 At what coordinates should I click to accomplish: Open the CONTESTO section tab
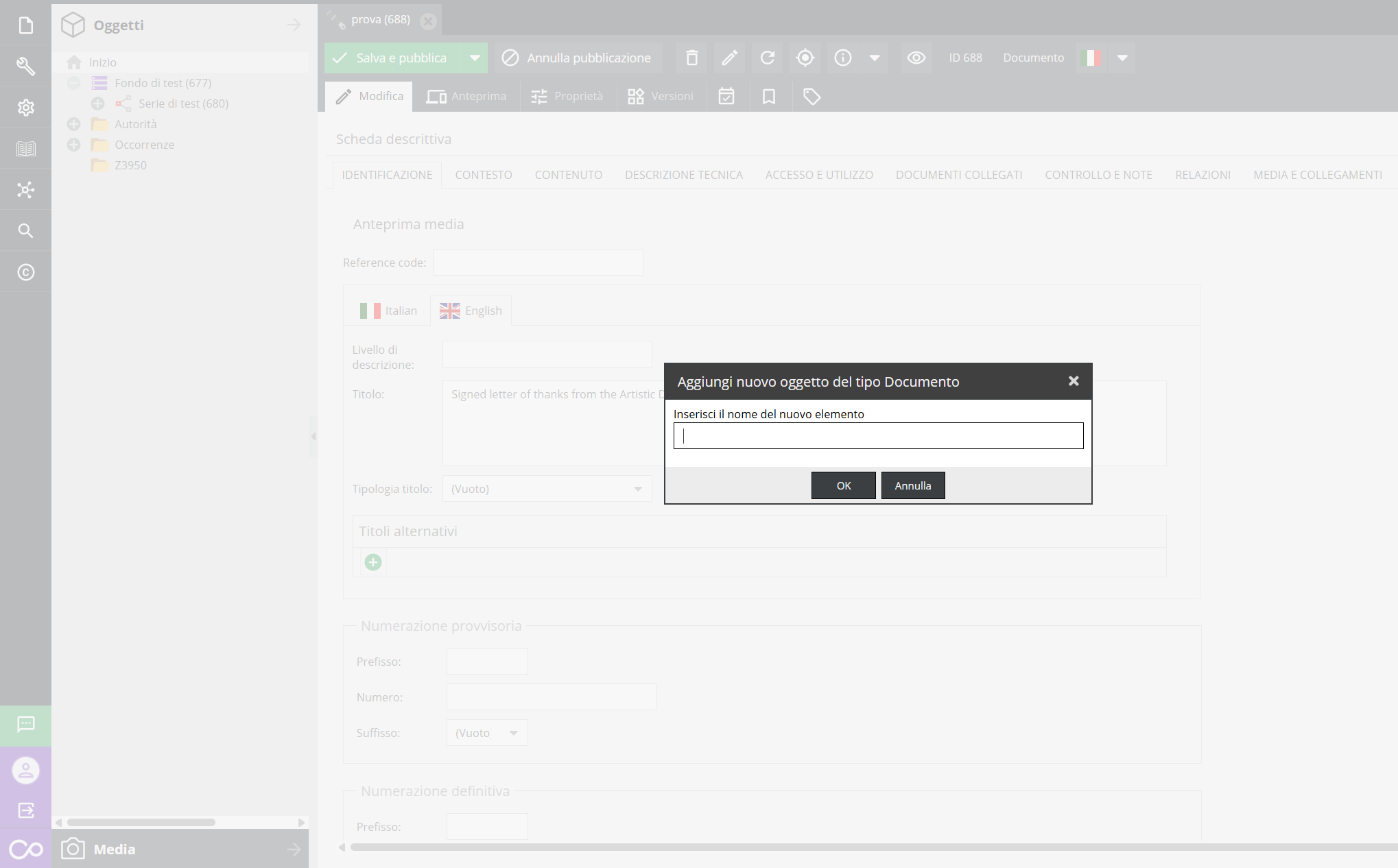(484, 175)
